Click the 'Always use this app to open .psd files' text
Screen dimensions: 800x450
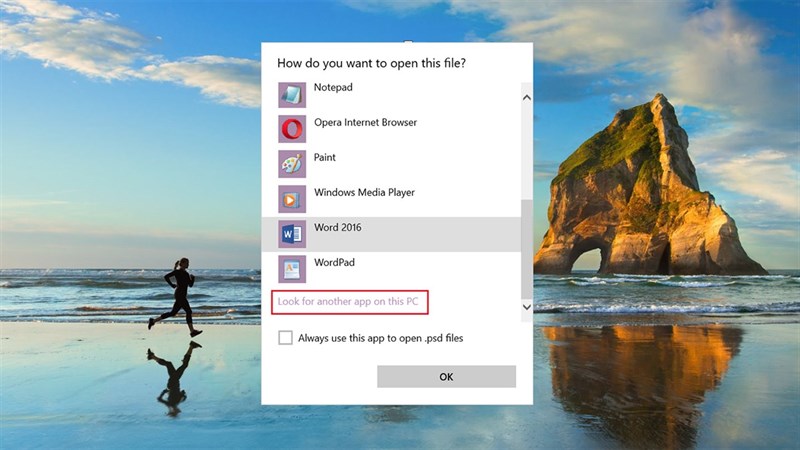point(380,338)
